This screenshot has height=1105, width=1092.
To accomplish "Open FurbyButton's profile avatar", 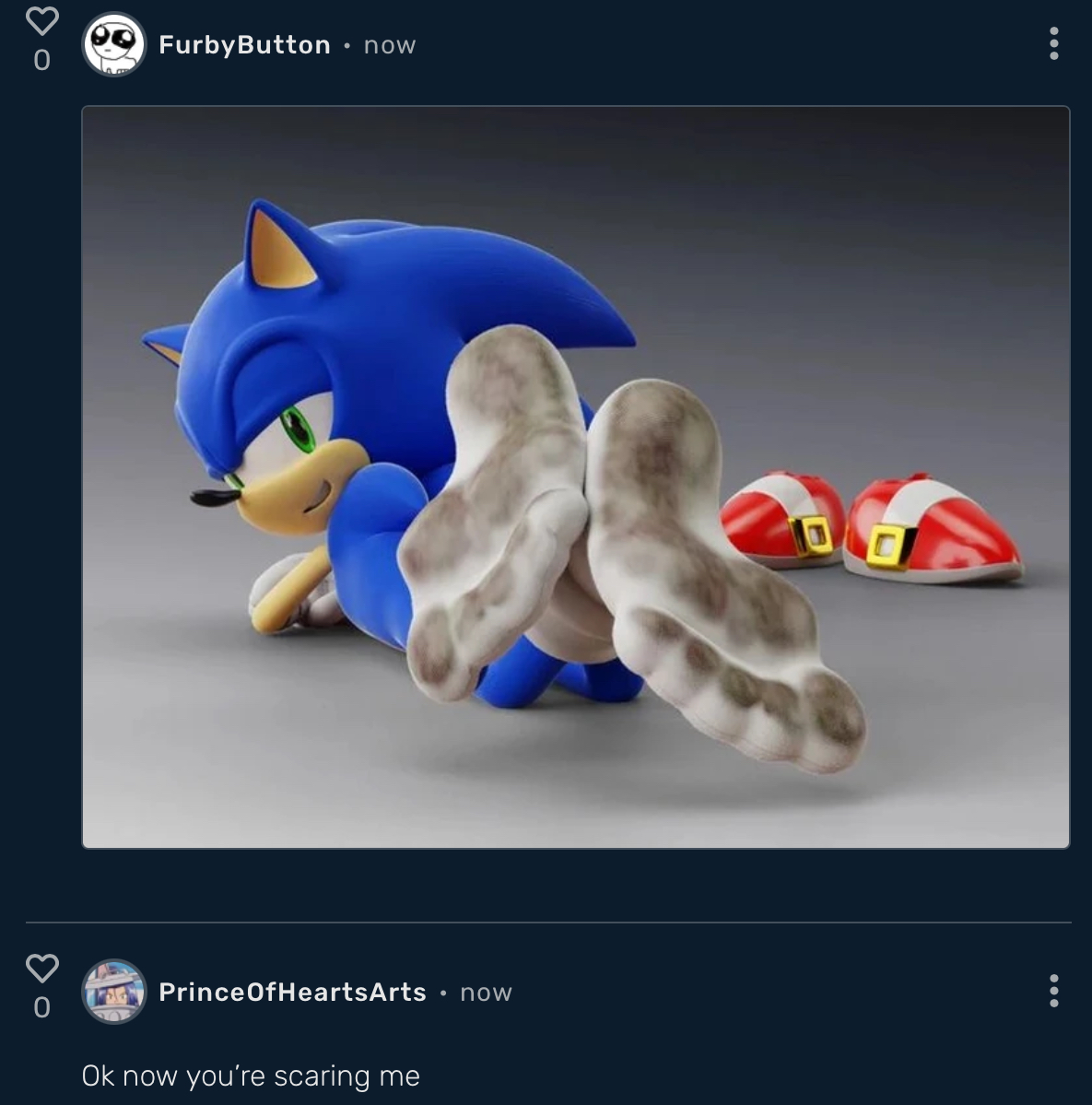I will point(114,44).
